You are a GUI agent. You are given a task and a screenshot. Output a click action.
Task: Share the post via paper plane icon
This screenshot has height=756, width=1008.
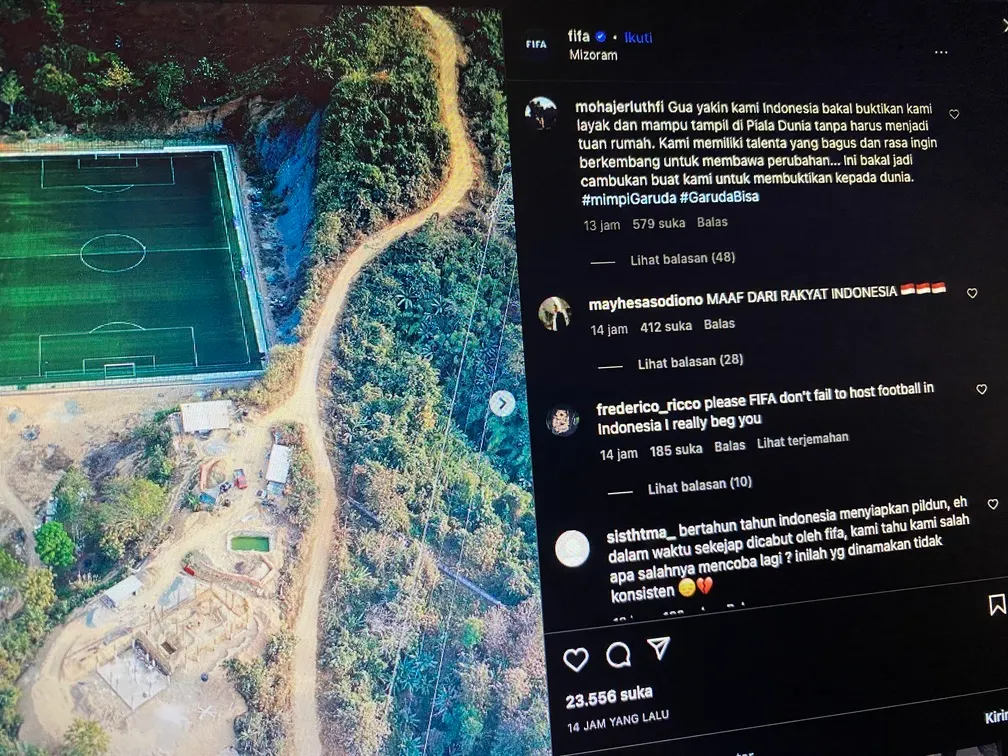click(659, 649)
